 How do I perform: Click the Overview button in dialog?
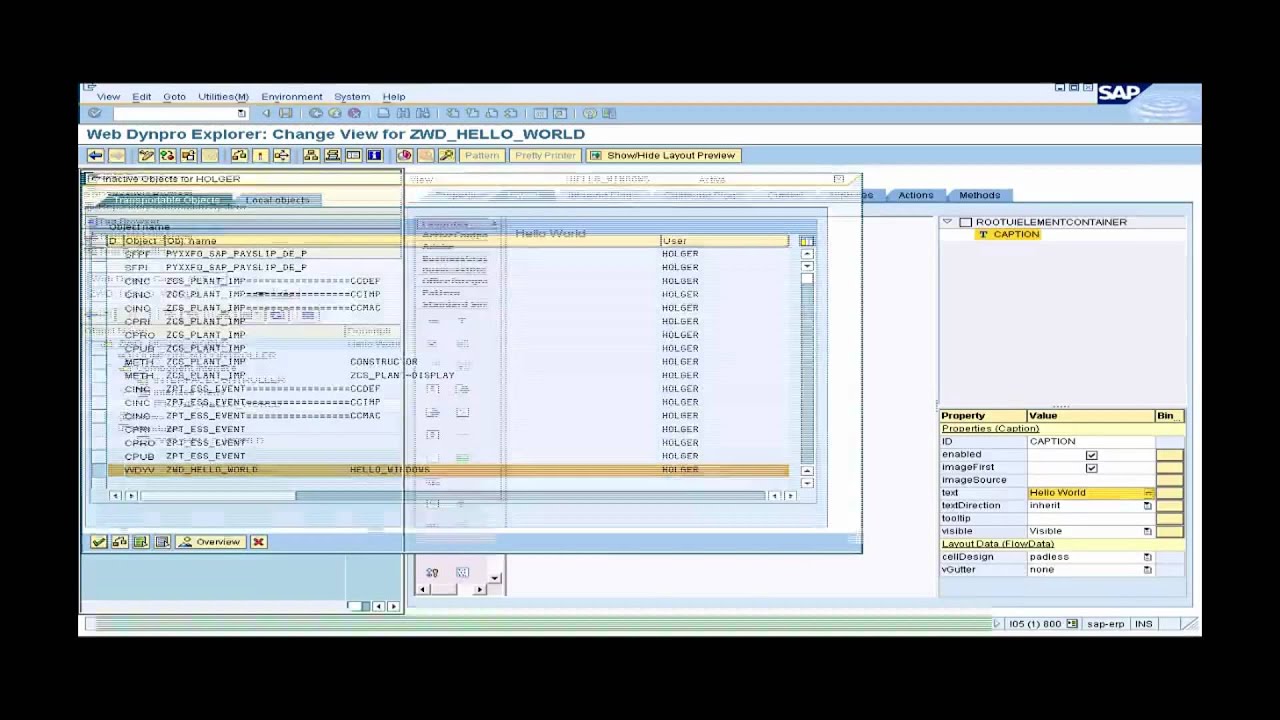(210, 542)
